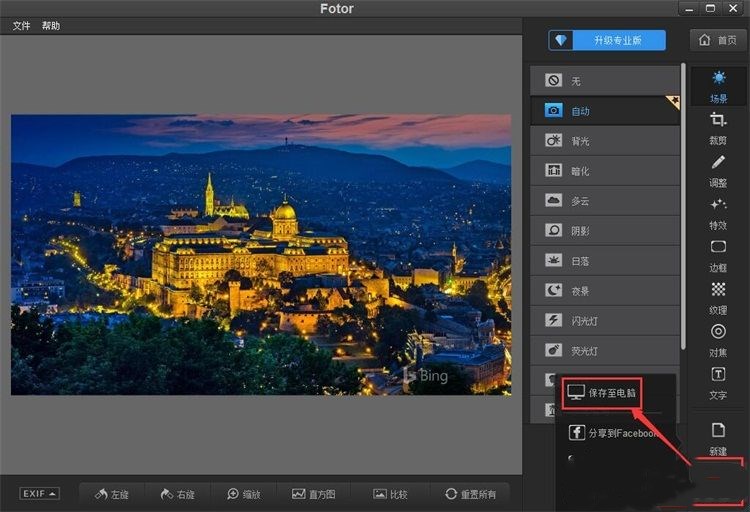Show the 直方图 histogram
The width and height of the screenshot is (750, 512).
(313, 494)
